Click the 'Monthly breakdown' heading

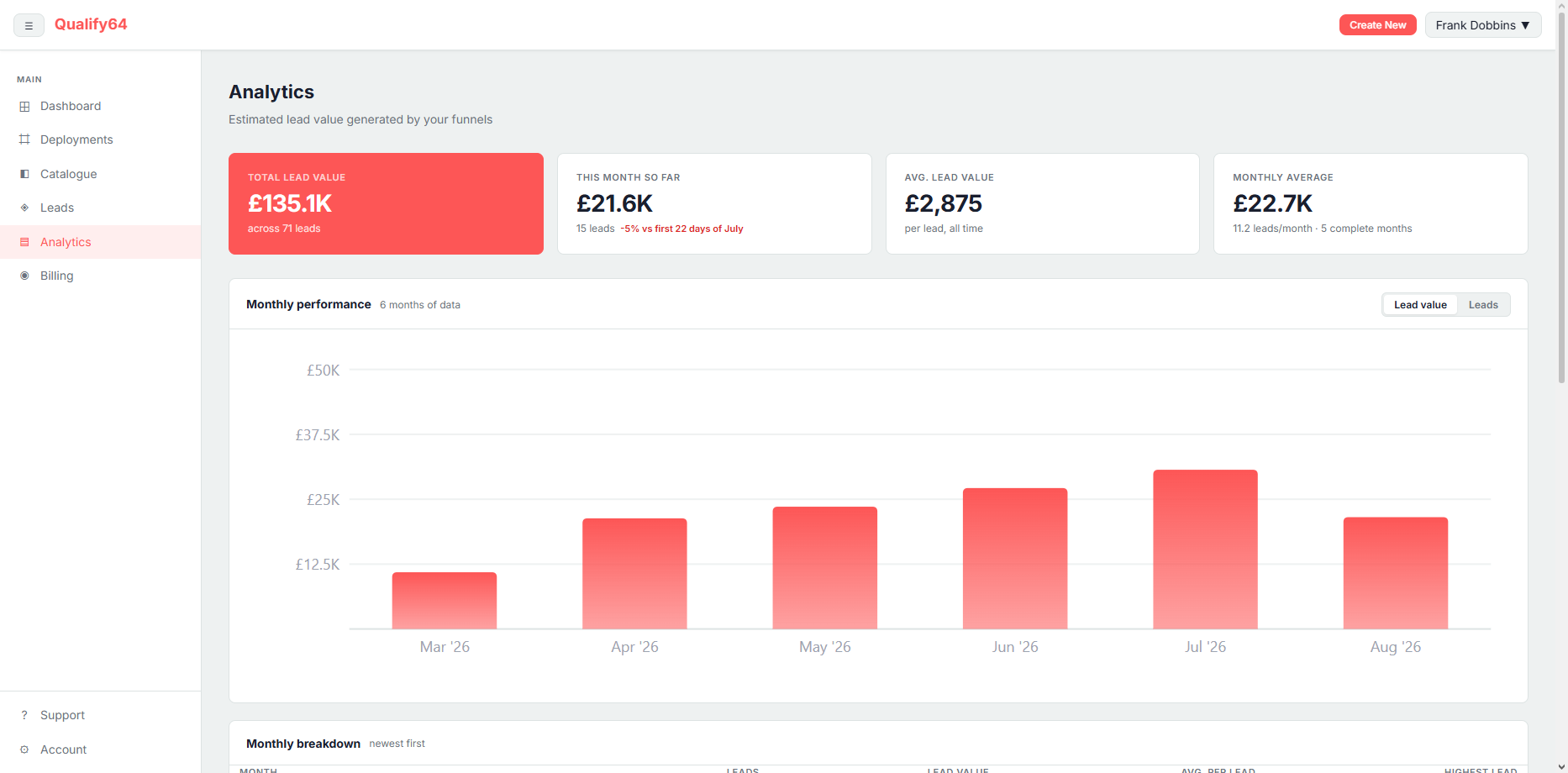(x=303, y=744)
